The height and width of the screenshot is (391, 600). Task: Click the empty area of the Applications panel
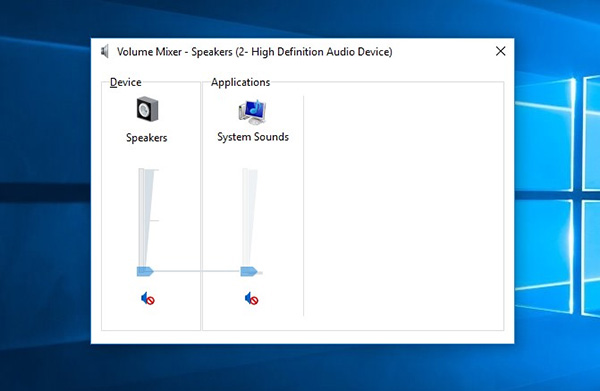404,207
